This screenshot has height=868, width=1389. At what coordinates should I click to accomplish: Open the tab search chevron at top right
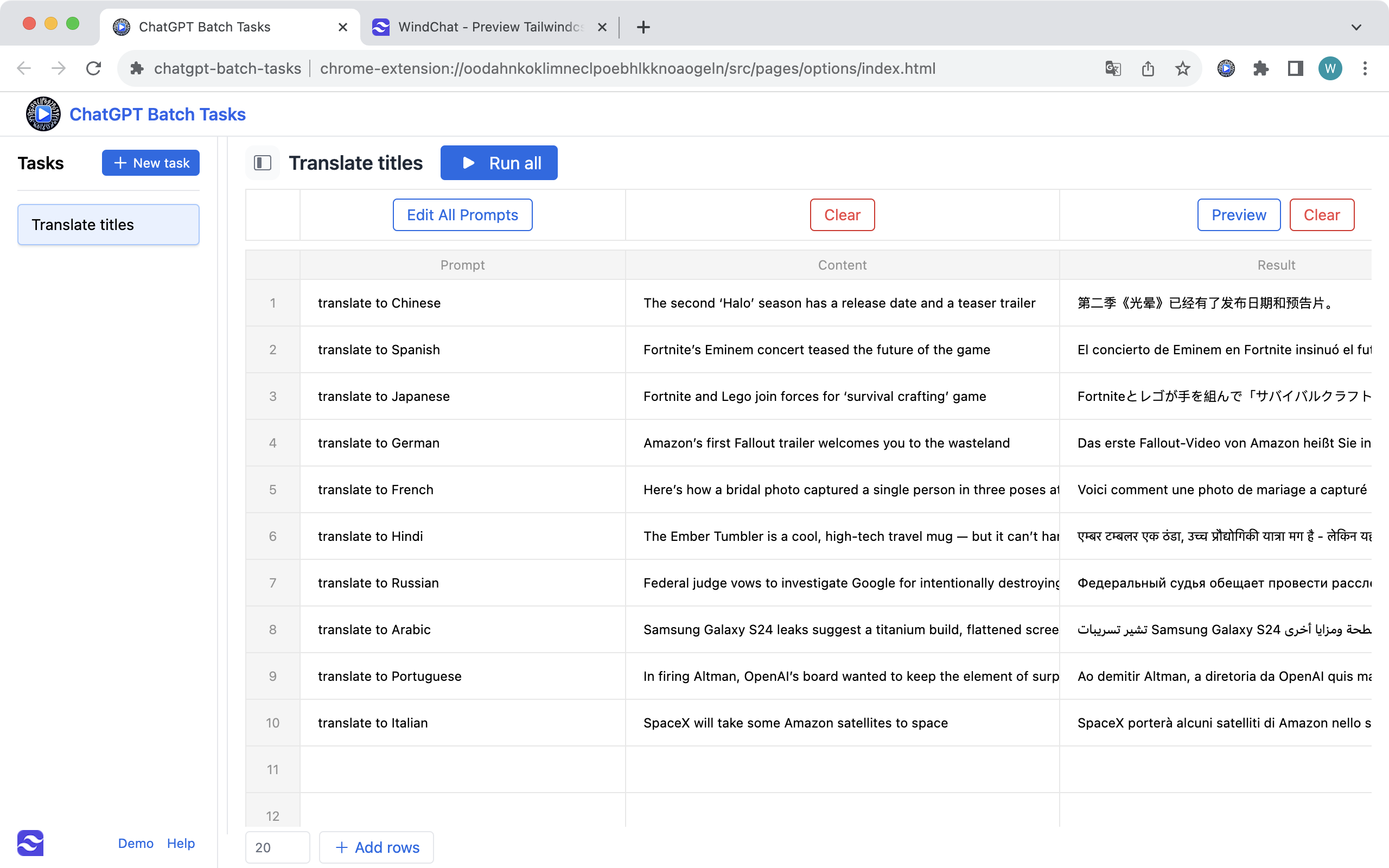tap(1356, 27)
